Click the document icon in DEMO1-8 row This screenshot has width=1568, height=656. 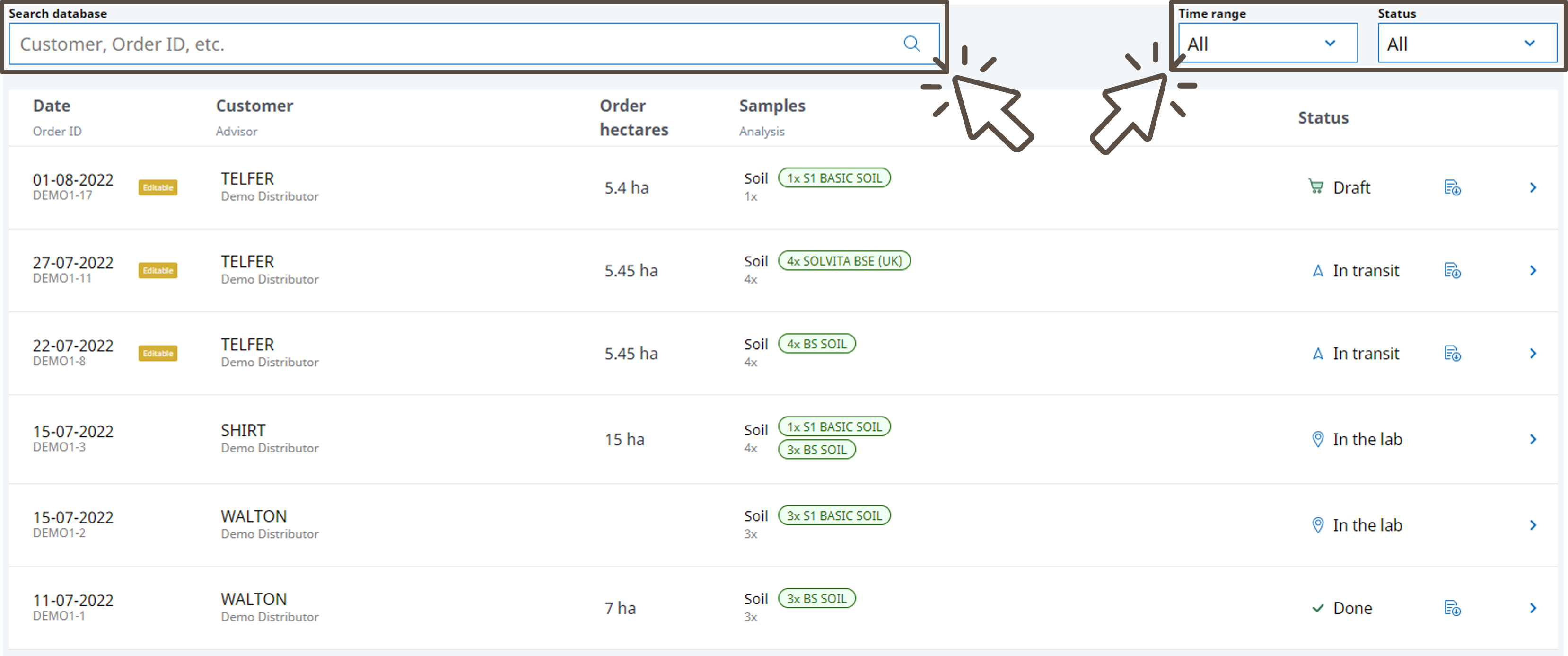click(x=1452, y=353)
